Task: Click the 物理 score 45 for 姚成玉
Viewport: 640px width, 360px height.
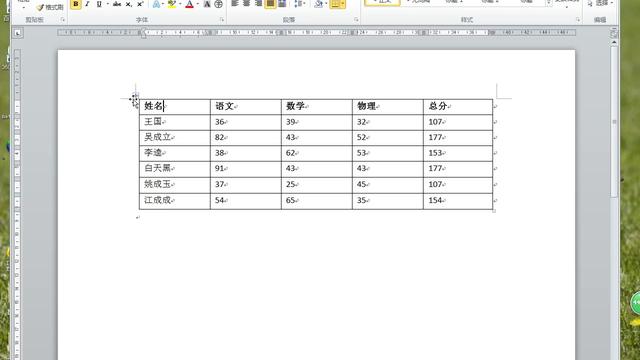Action: (x=388, y=184)
